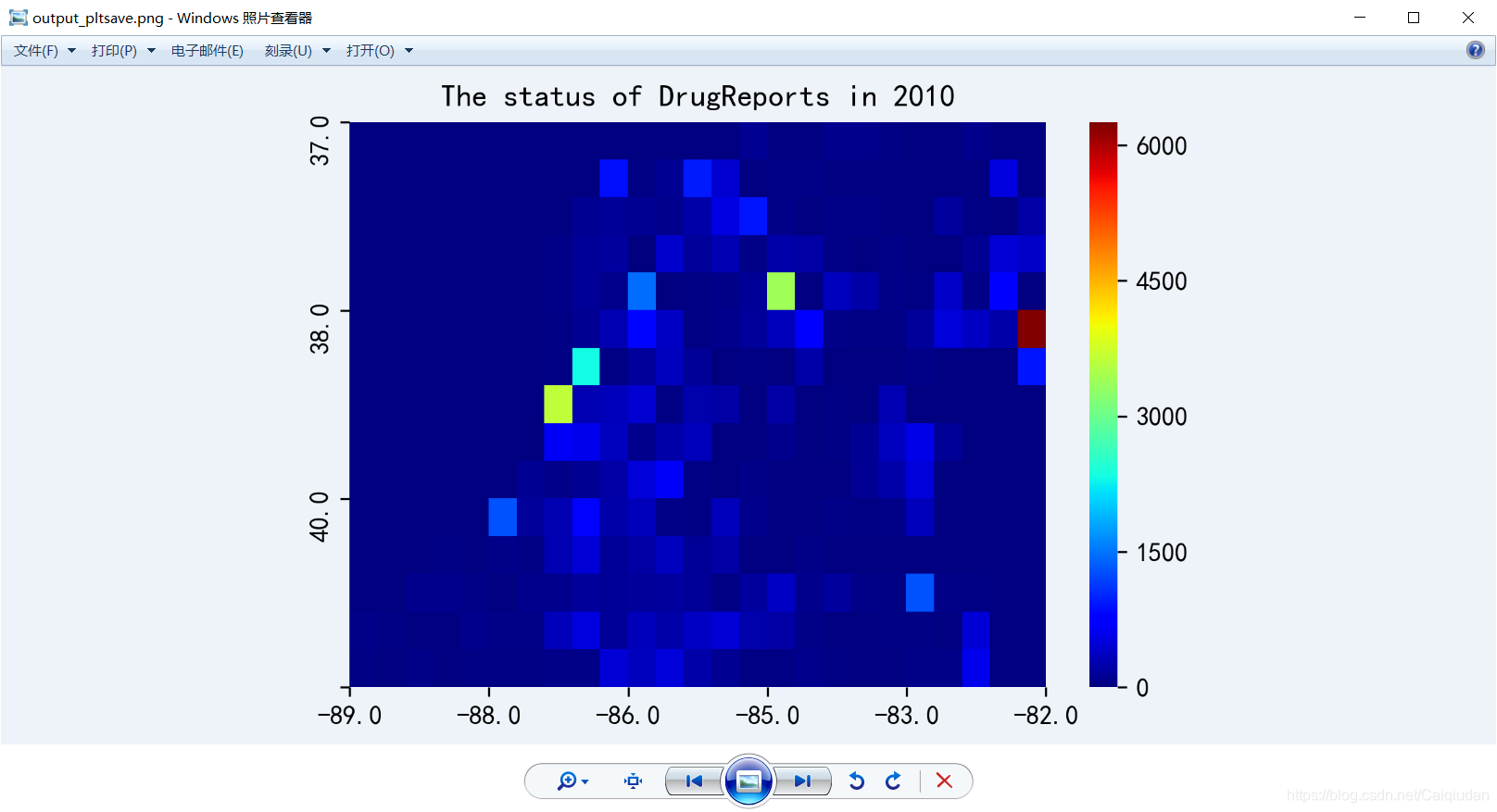Go to the next image
This screenshot has width=1497, height=812.
click(x=802, y=781)
